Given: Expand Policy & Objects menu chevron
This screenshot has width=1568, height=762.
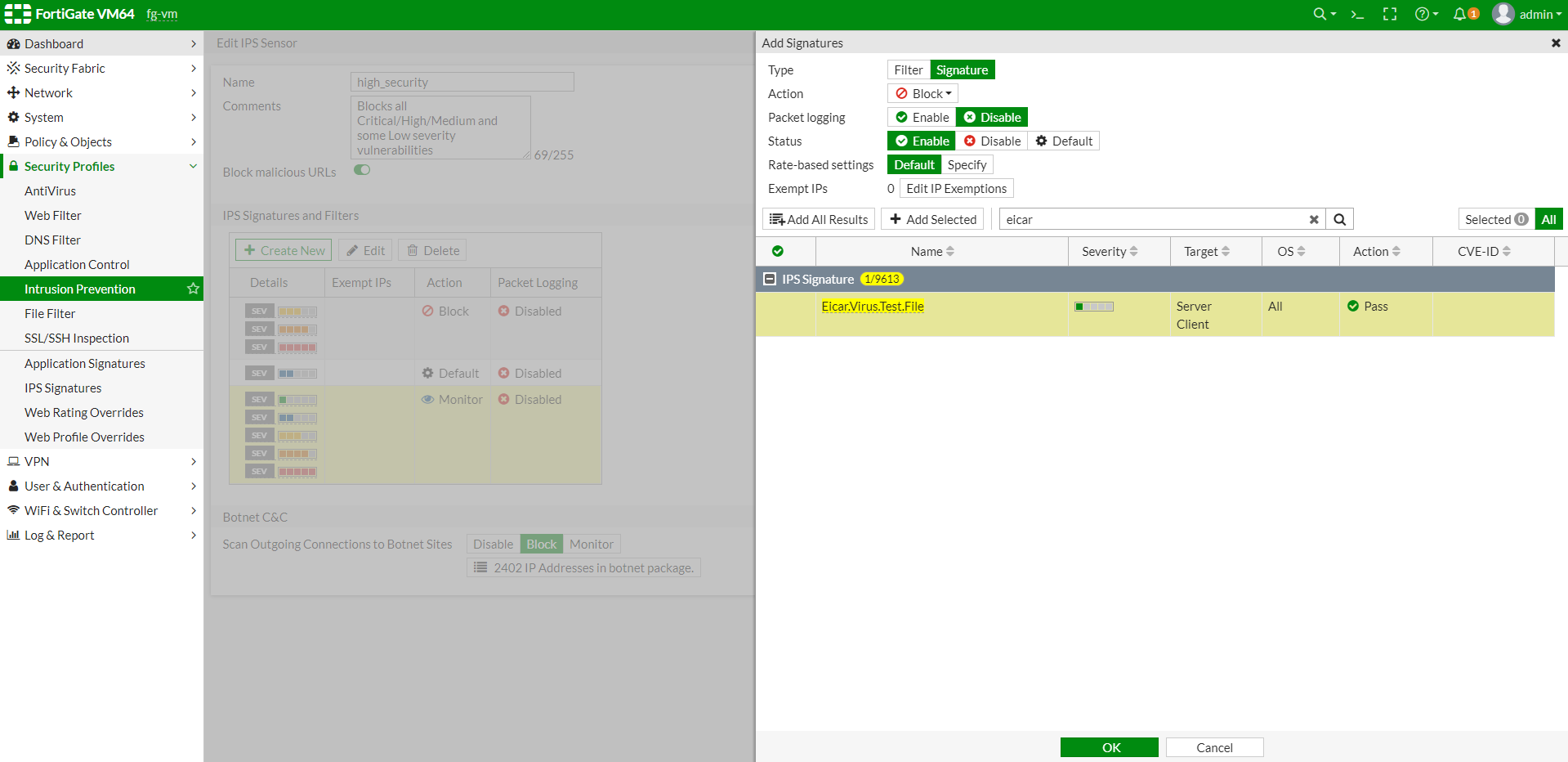Looking at the screenshot, I should point(193,141).
